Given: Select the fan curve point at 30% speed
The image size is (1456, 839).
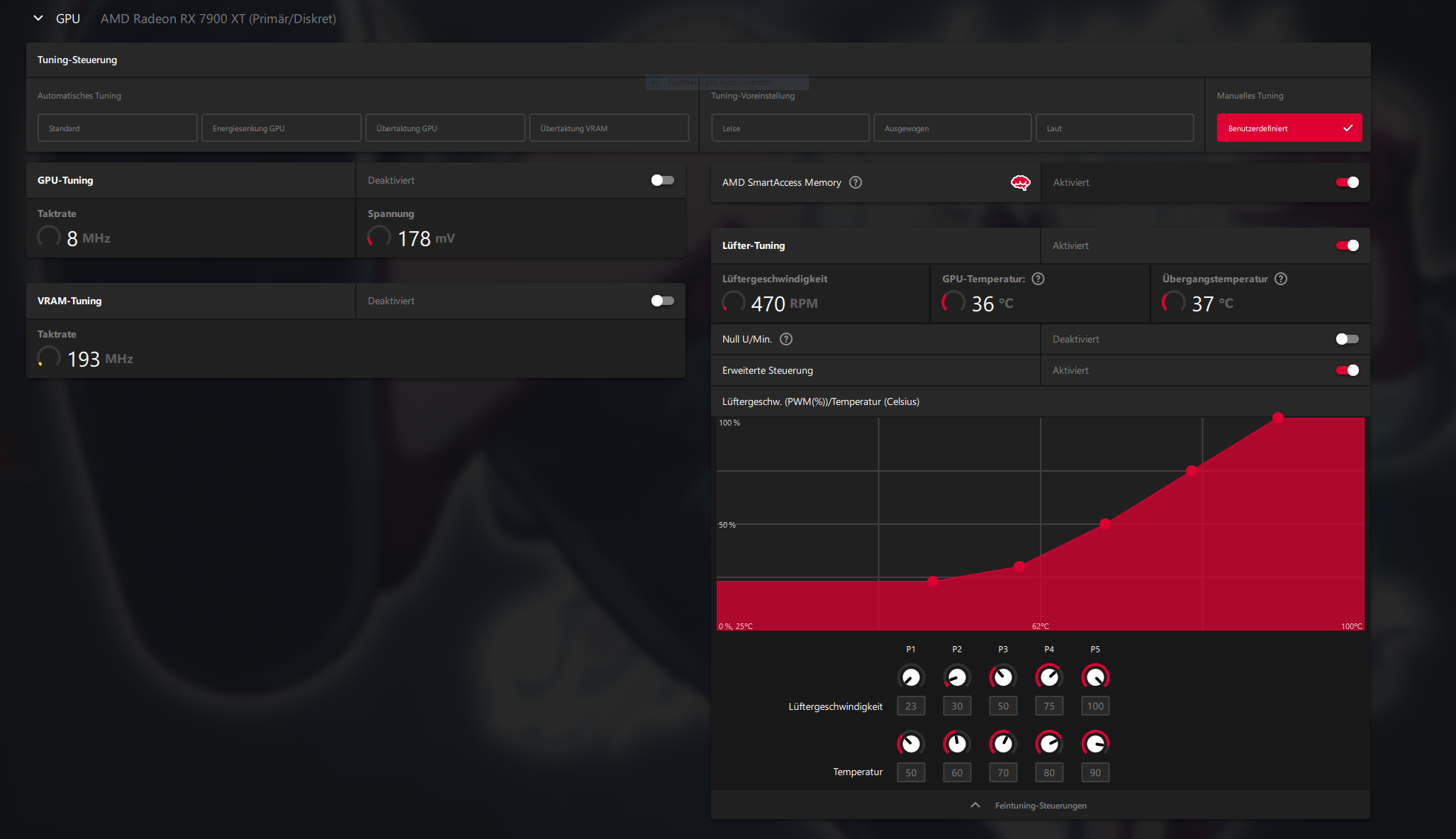Looking at the screenshot, I should point(1019,567).
